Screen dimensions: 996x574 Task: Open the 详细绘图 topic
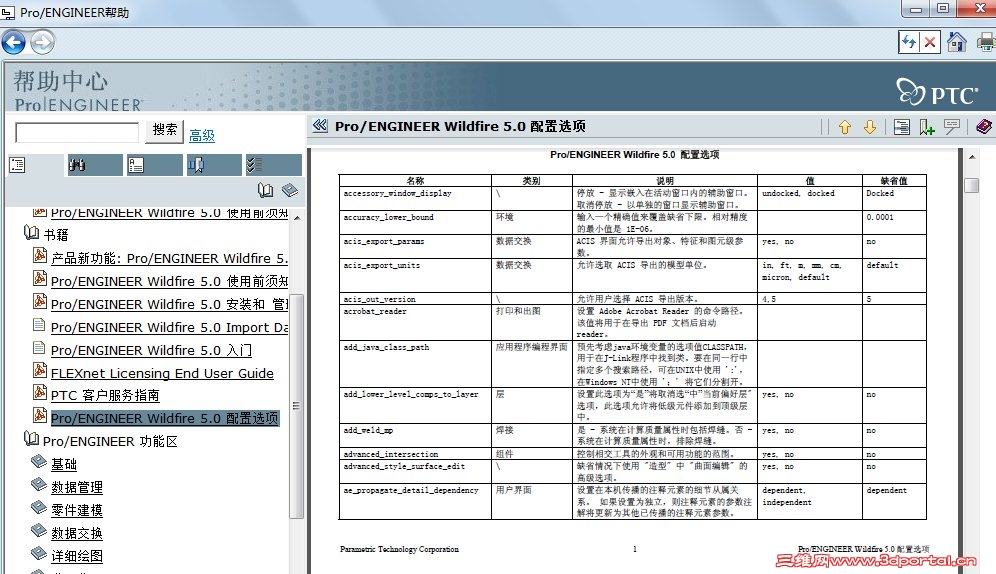coord(77,556)
